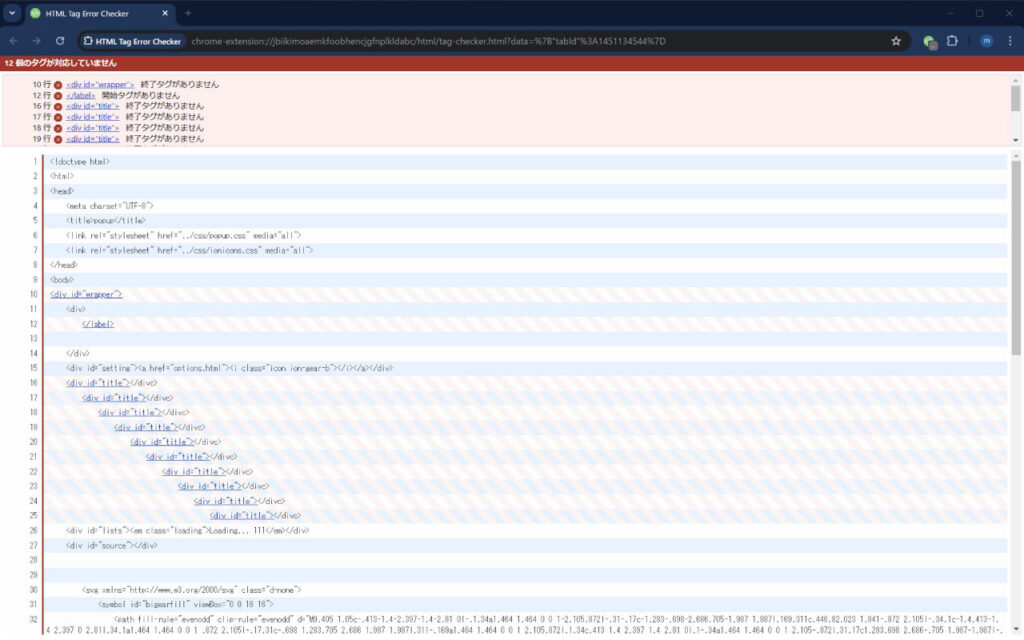Close the HTML Tag Error Checker tab
Image resolution: width=1024 pixels, height=640 pixels.
(x=165, y=13)
